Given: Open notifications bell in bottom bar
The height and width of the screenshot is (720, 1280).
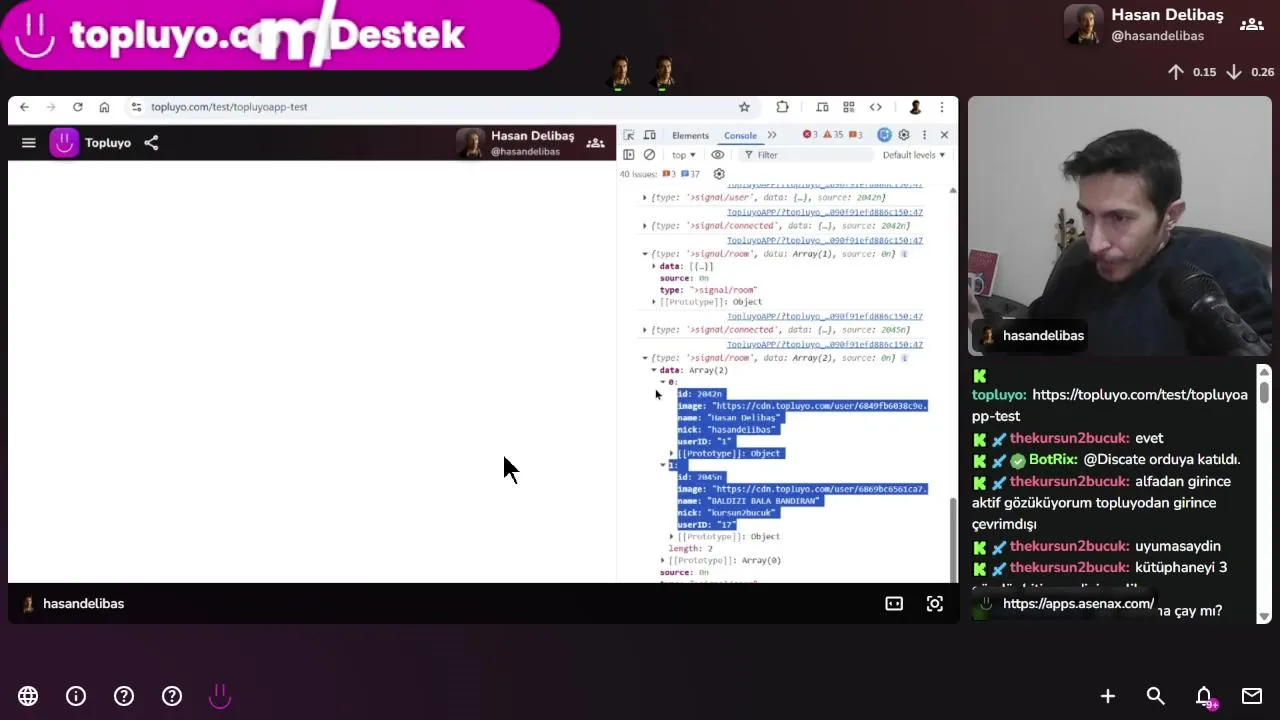Looking at the screenshot, I should pyautogui.click(x=1205, y=697).
